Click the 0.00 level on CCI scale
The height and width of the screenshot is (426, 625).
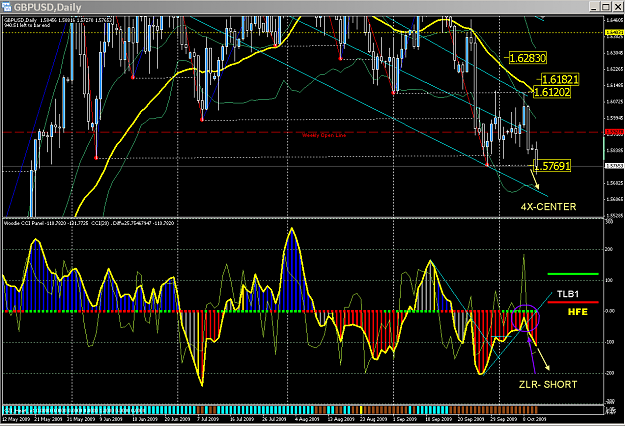[611, 311]
